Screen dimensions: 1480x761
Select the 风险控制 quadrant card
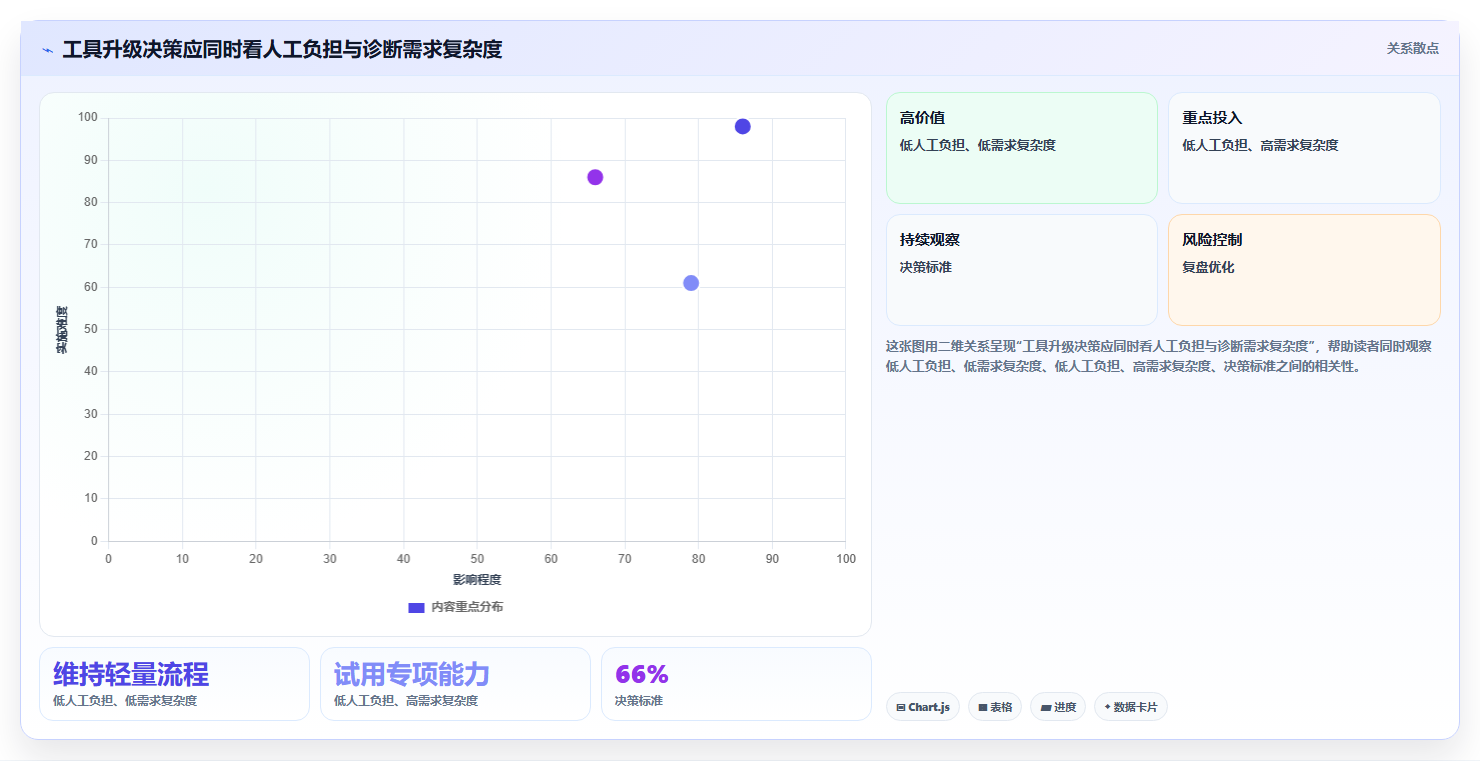1304,270
